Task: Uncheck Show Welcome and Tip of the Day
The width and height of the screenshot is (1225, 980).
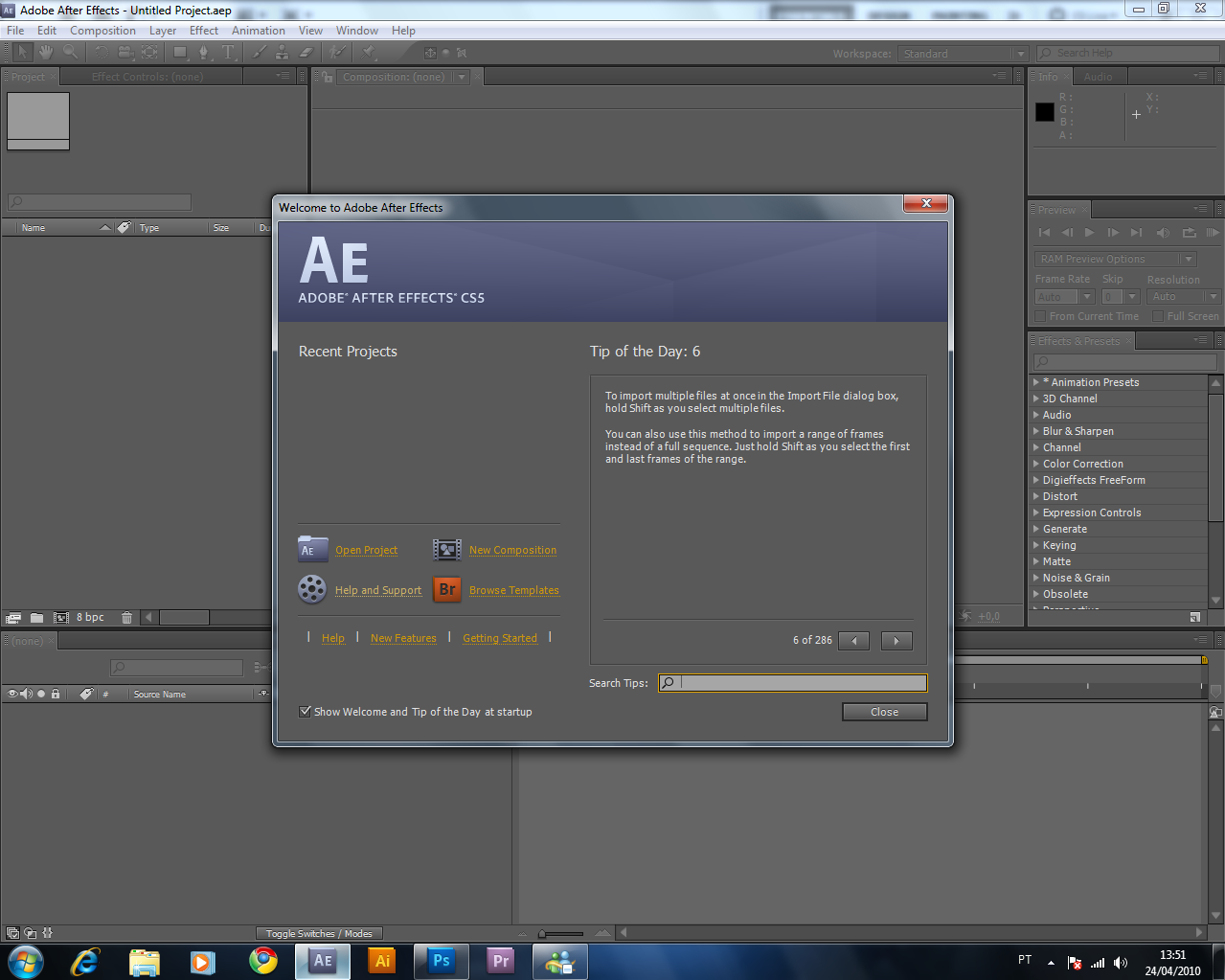Action: click(x=305, y=711)
